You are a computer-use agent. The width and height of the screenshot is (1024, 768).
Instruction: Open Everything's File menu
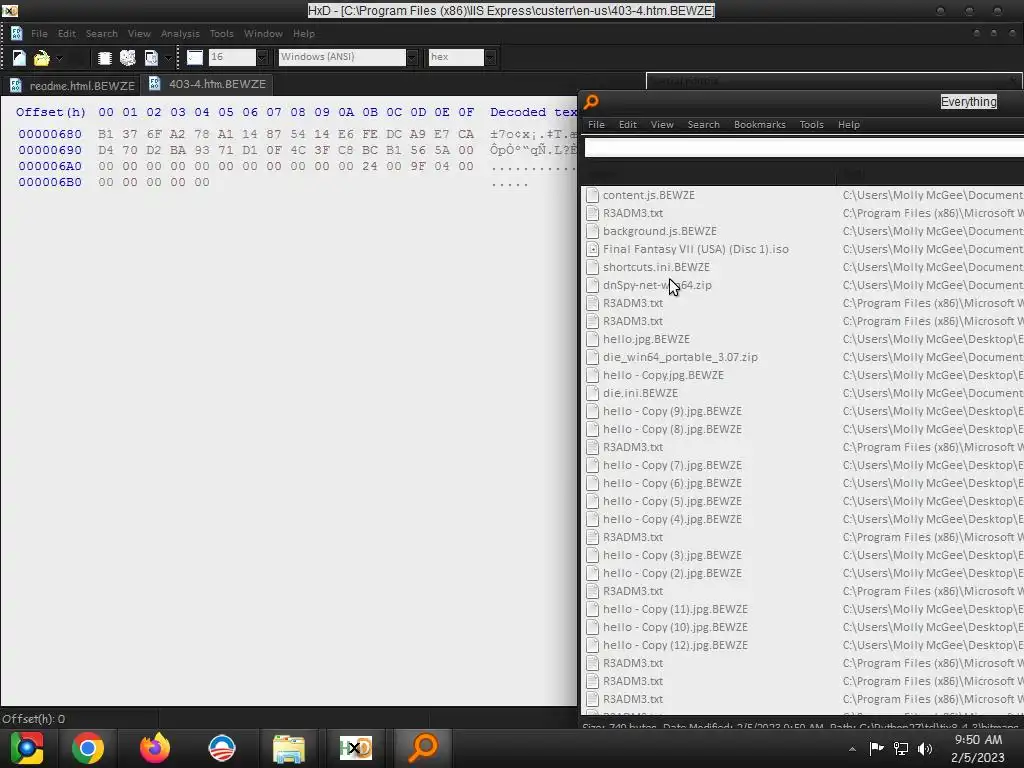coord(596,124)
